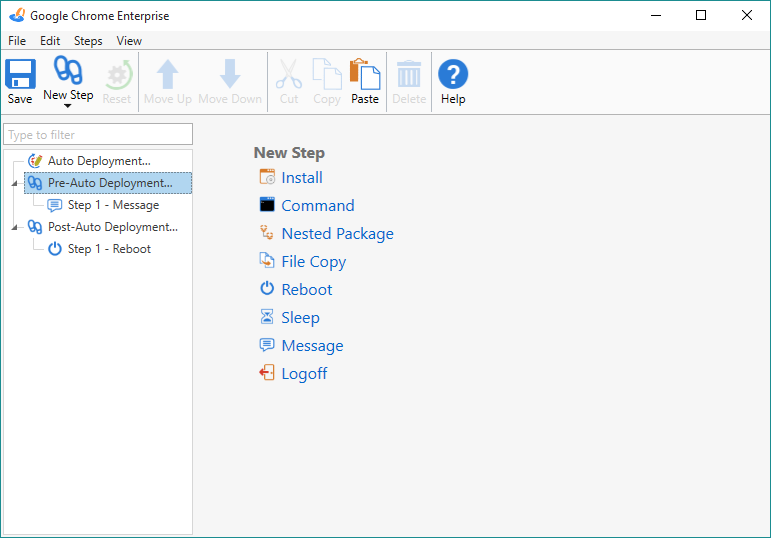Save the package with the Save icon
The width and height of the screenshot is (771, 538).
tap(20, 74)
